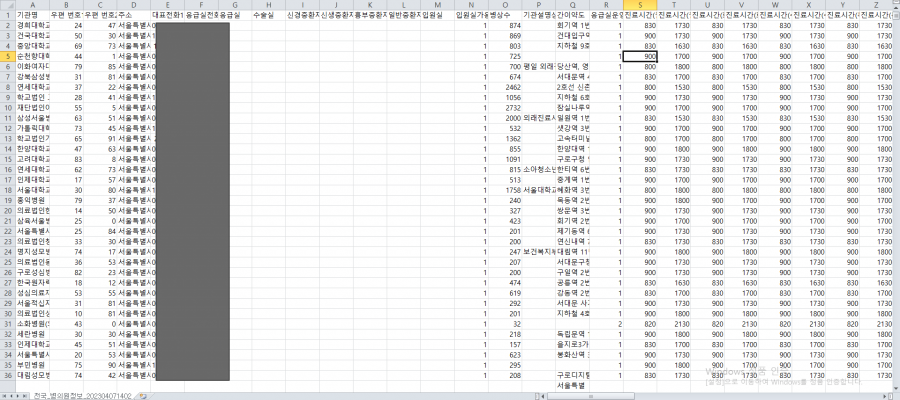The height and width of the screenshot is (400, 900).
Task: Select header cell 병상수
Action: point(505,15)
